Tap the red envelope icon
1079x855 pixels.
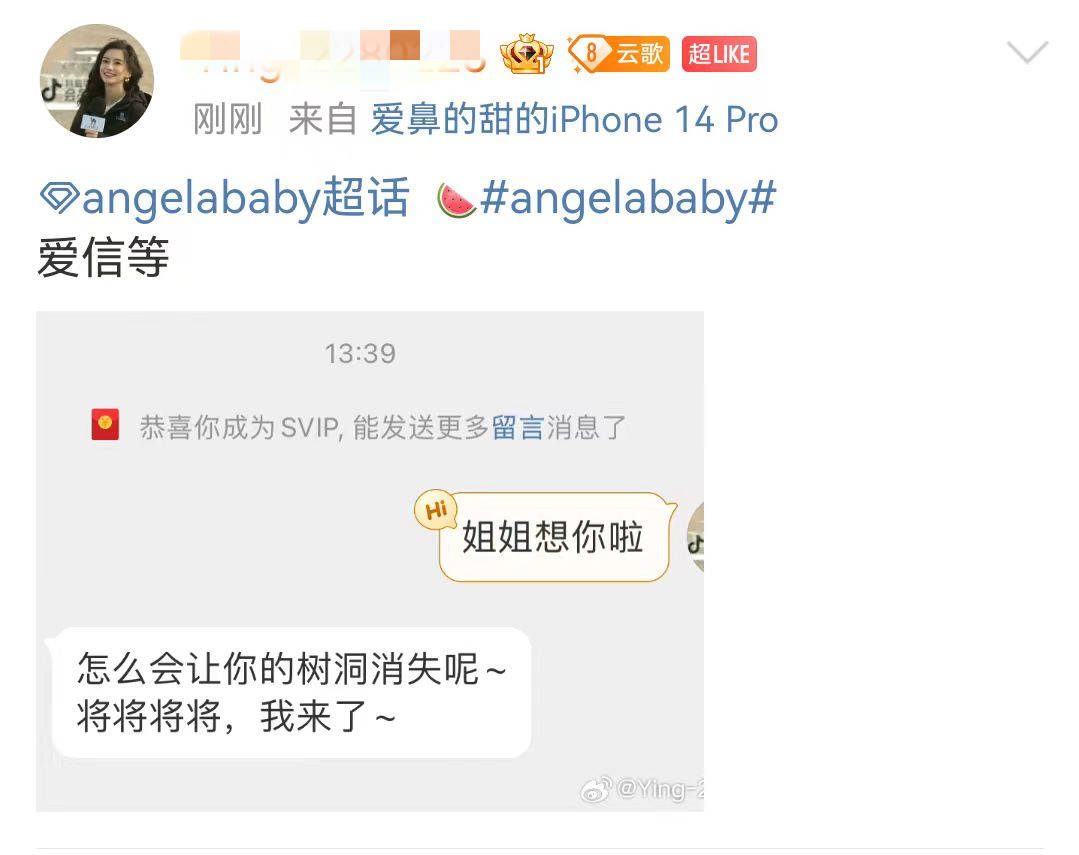coord(105,424)
